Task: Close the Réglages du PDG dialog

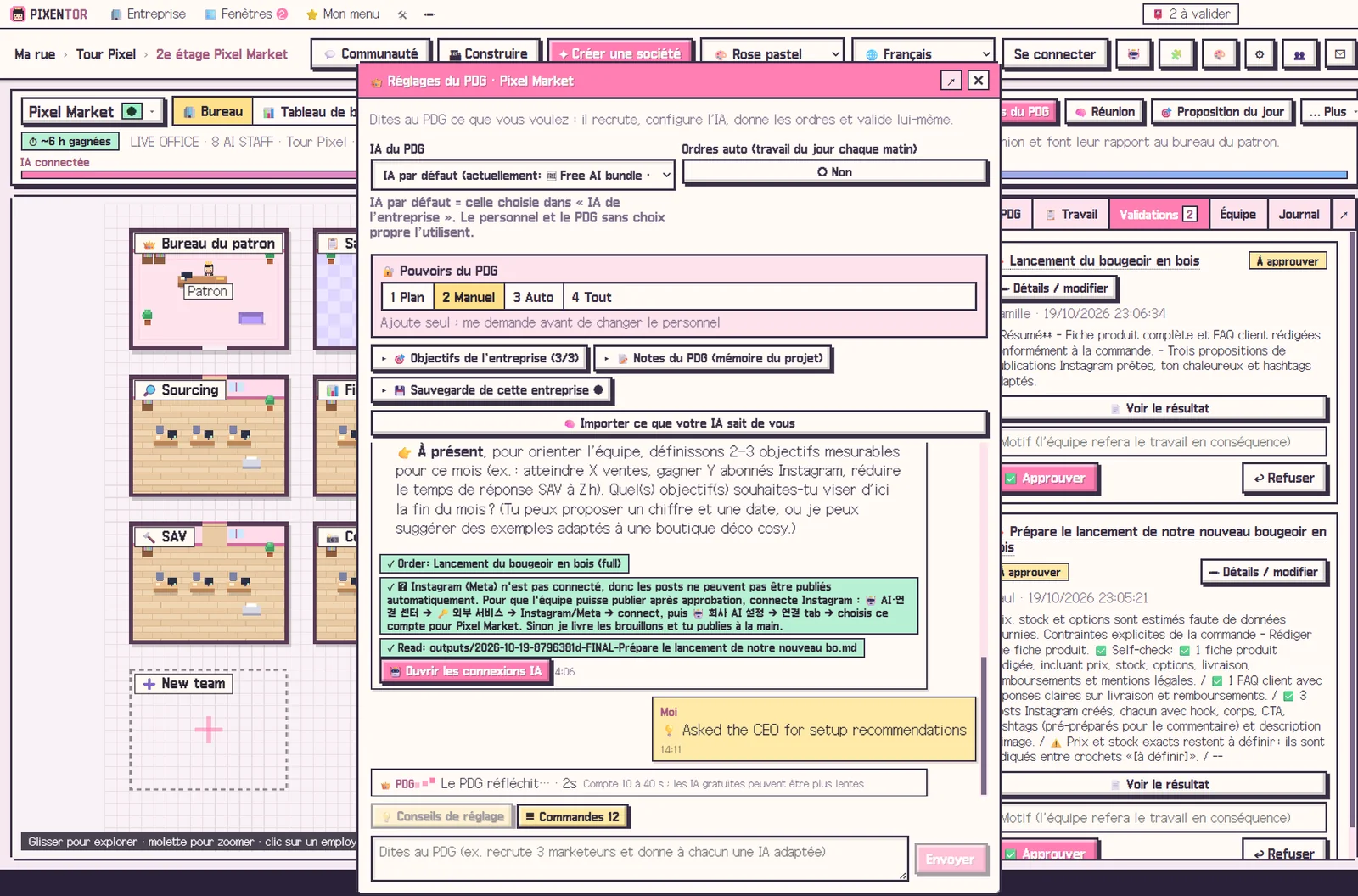Action: [979, 81]
